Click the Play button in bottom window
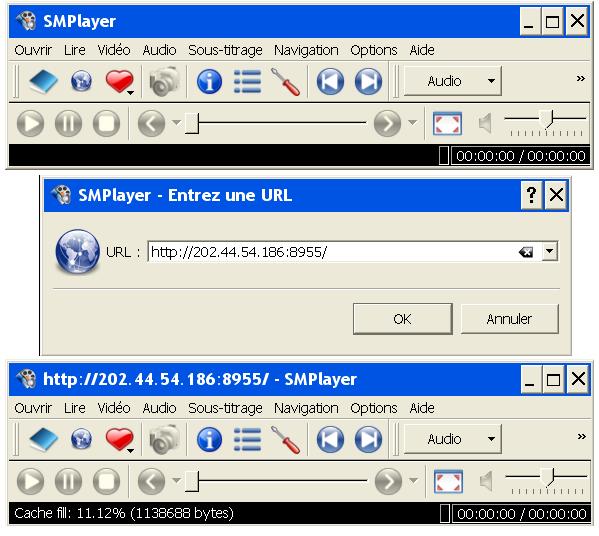 tap(31, 481)
